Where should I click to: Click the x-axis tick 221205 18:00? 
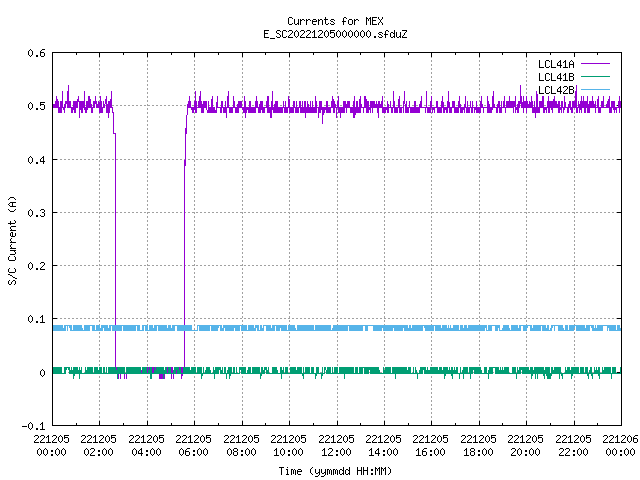tap(478, 446)
